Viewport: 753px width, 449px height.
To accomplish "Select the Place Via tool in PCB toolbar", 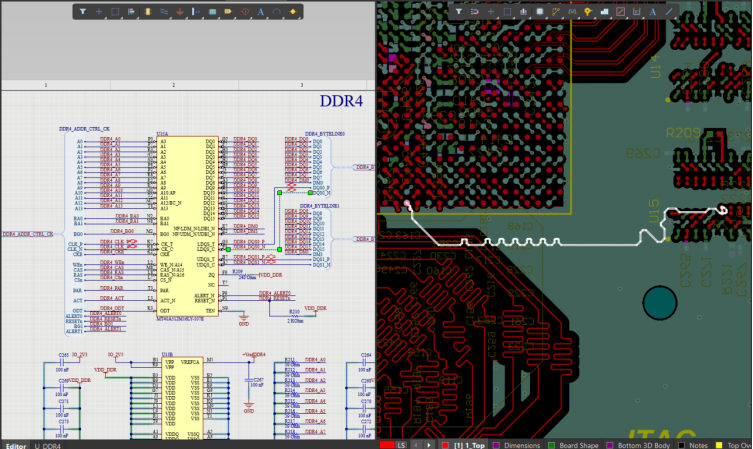I will [x=588, y=12].
